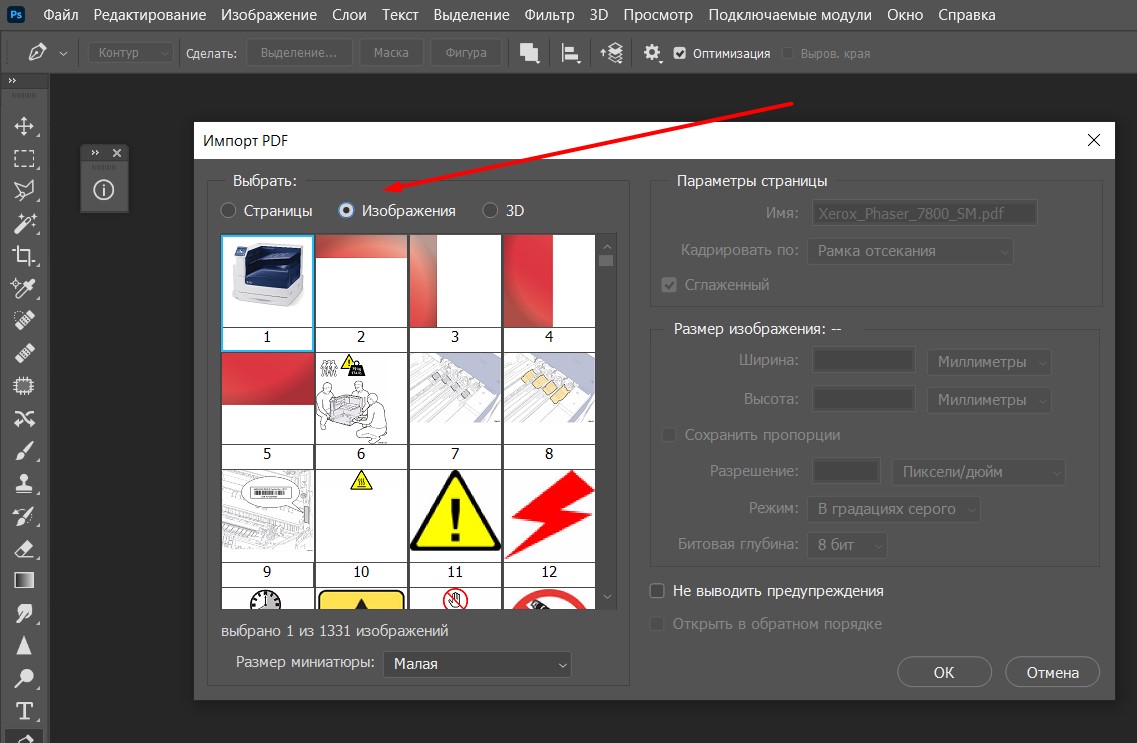Select the Страницы radio button
Viewport: 1137px width, 743px height.
(x=229, y=211)
